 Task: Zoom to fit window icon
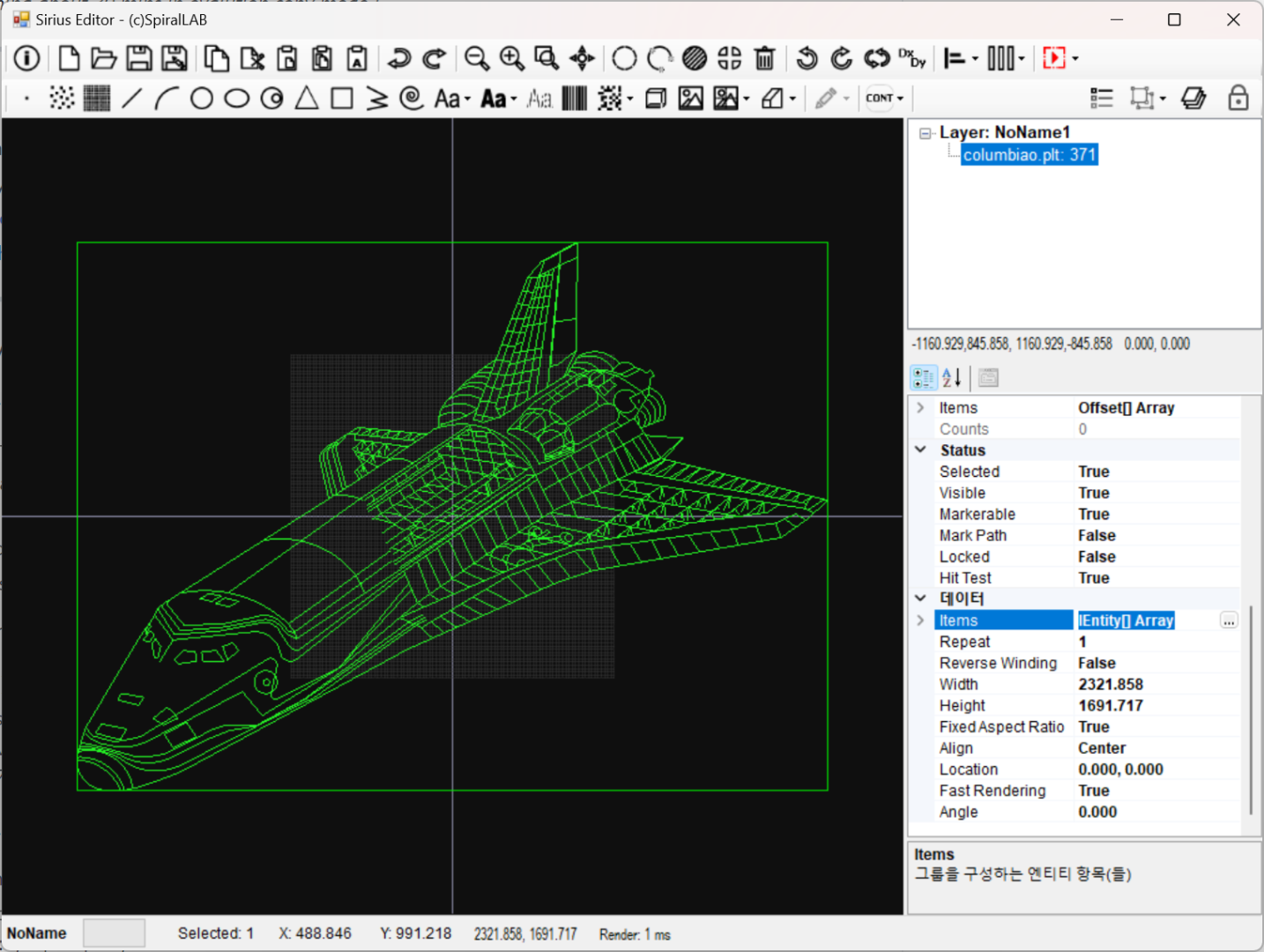click(546, 58)
